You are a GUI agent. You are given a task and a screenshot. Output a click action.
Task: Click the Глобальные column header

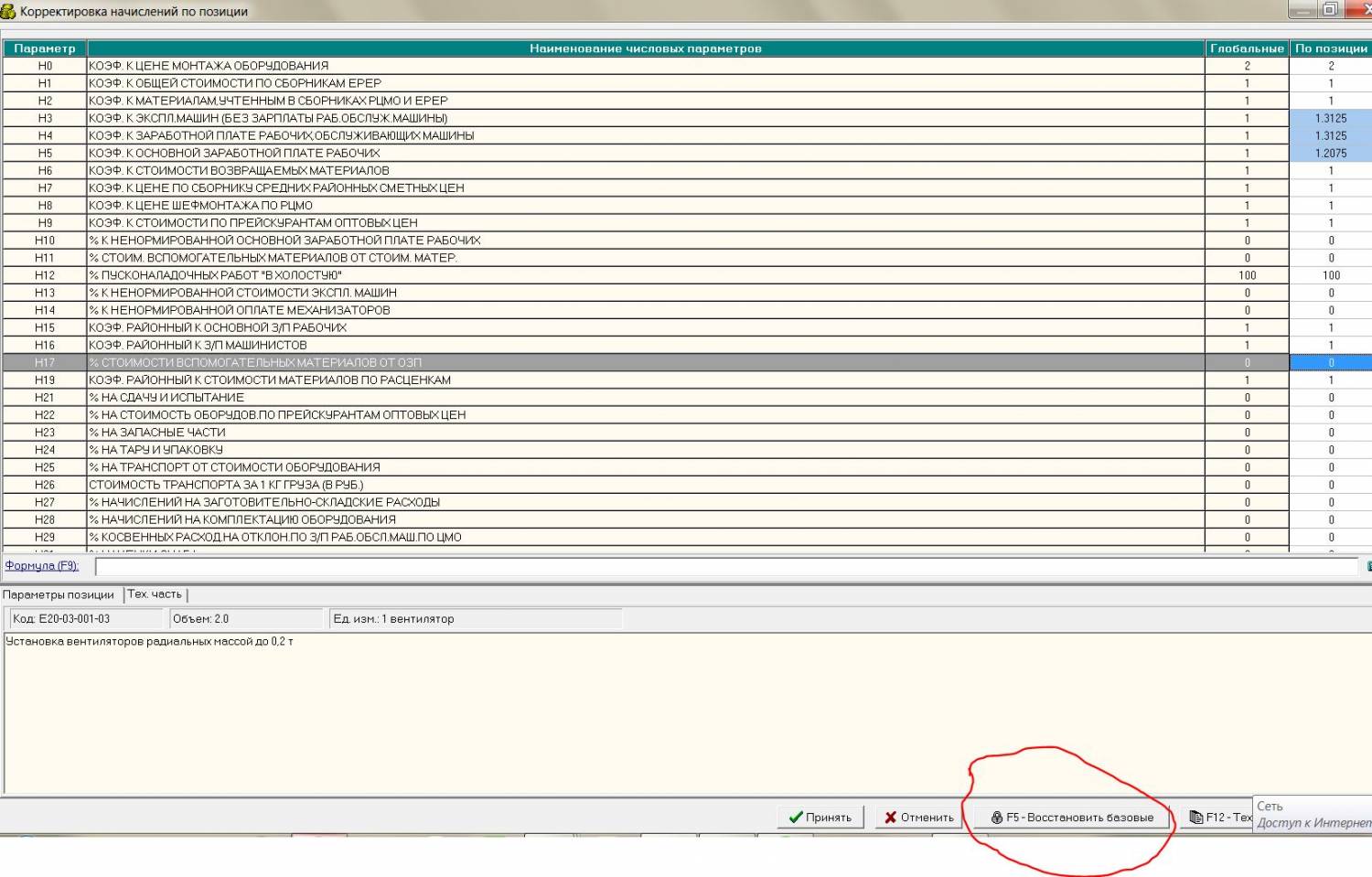click(x=1247, y=48)
